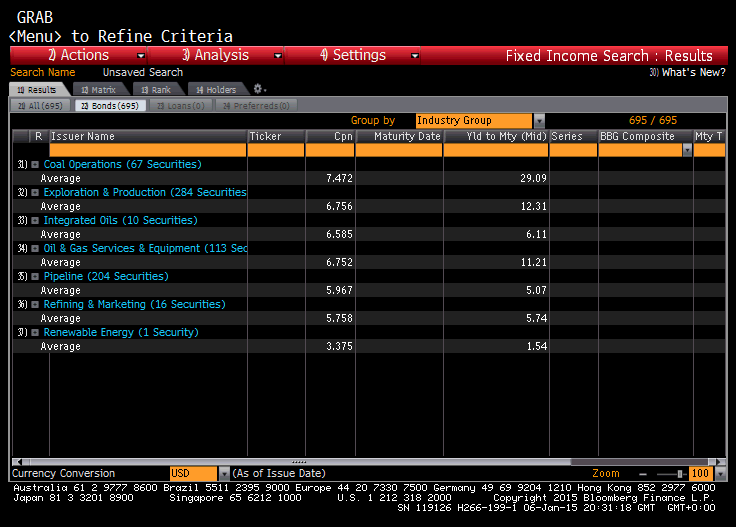The width and height of the screenshot is (736, 527).
Task: Adjust the Zoom slider handle
Action: (x=680, y=473)
